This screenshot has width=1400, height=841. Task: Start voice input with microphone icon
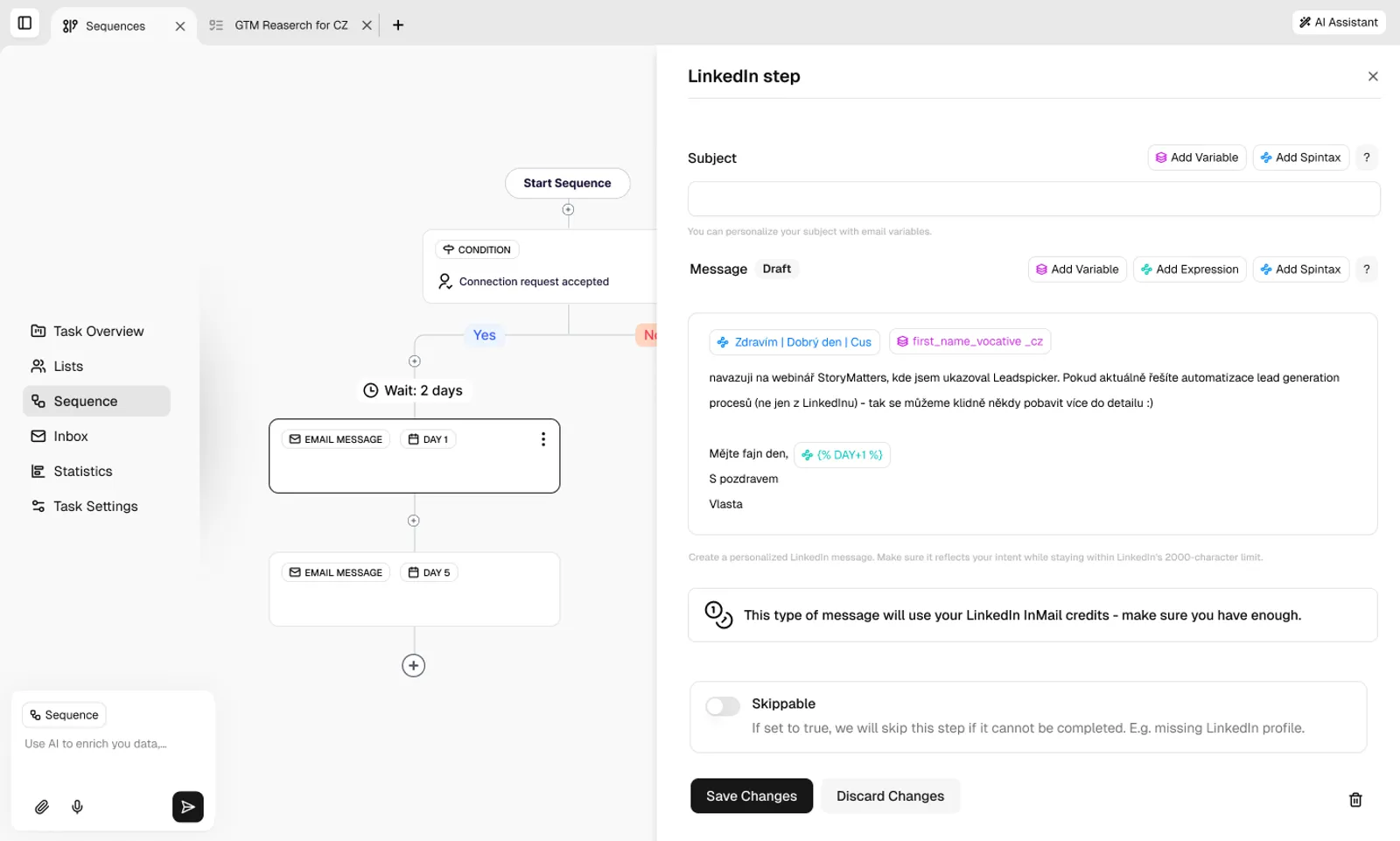77,807
